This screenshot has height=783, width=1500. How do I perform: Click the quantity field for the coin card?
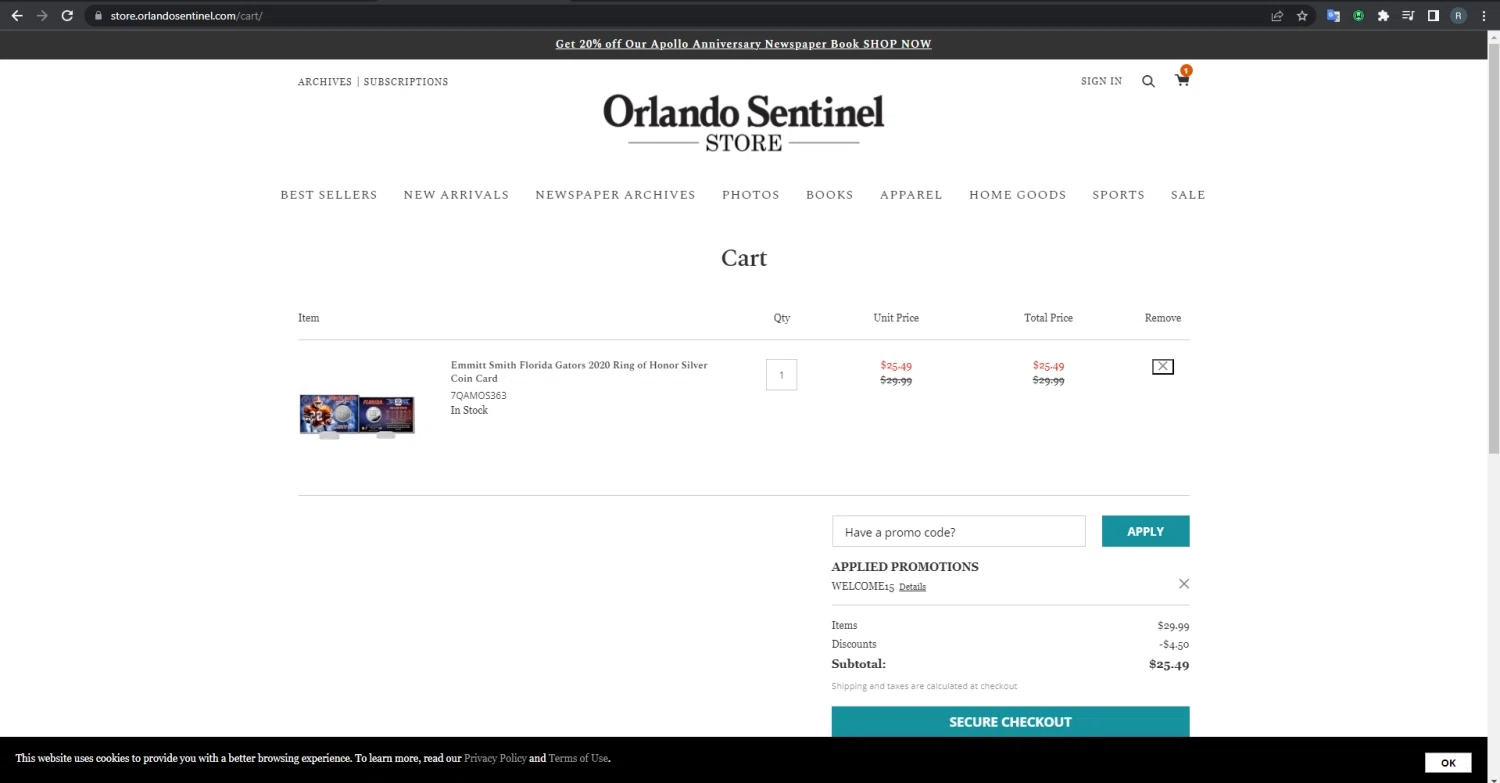[x=781, y=375]
